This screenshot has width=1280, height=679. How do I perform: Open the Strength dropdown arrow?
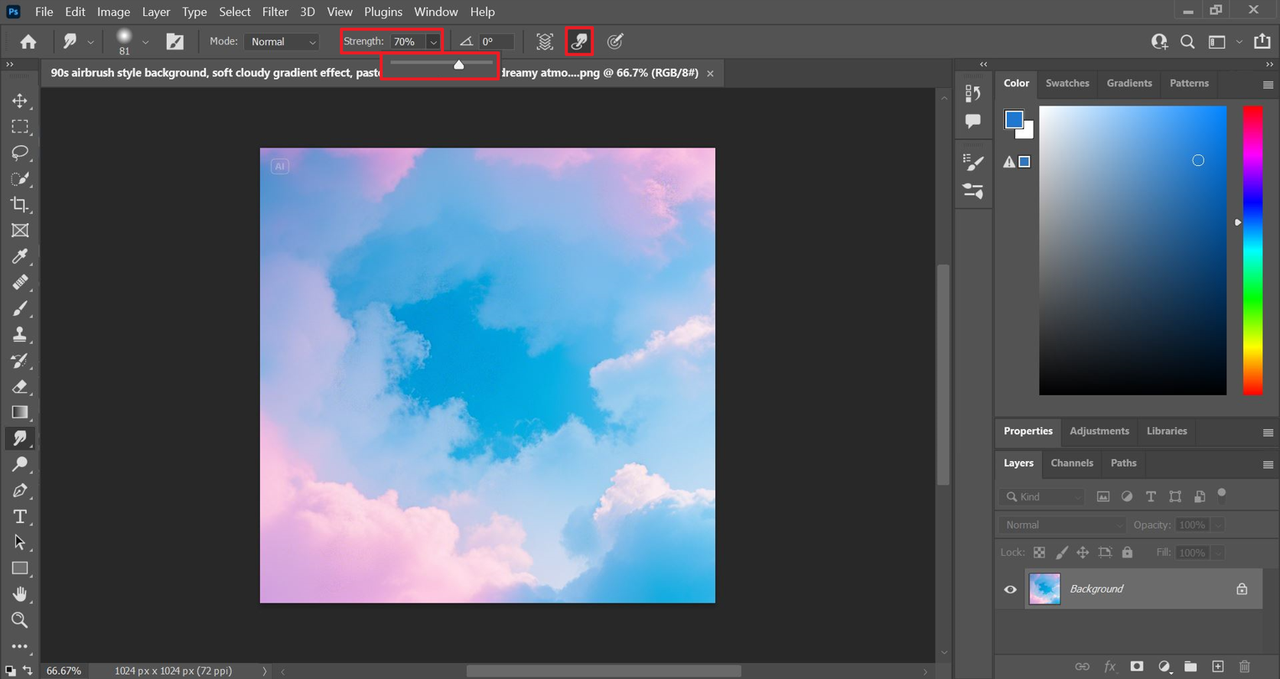pos(433,42)
